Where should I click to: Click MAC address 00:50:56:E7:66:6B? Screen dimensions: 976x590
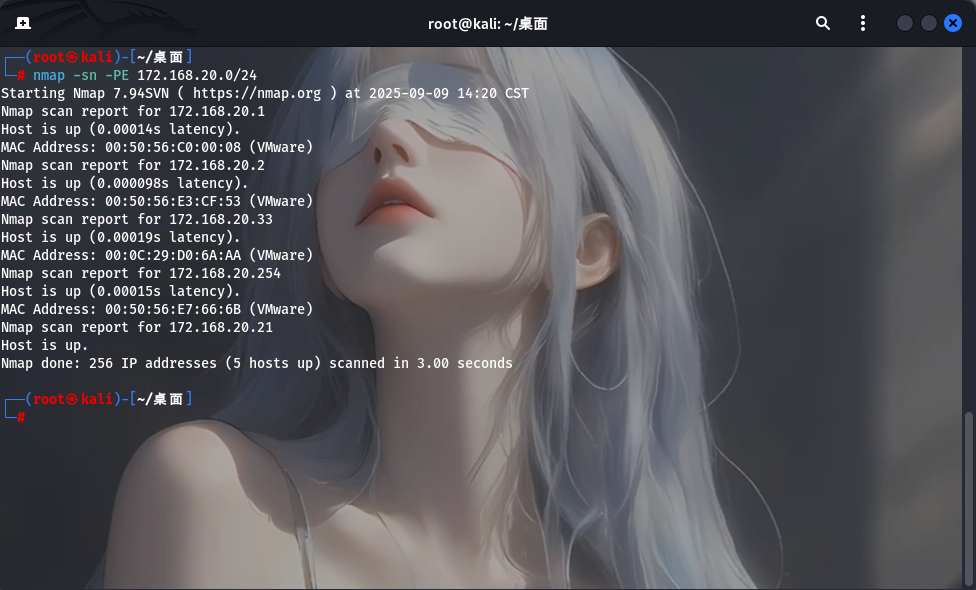(172, 310)
